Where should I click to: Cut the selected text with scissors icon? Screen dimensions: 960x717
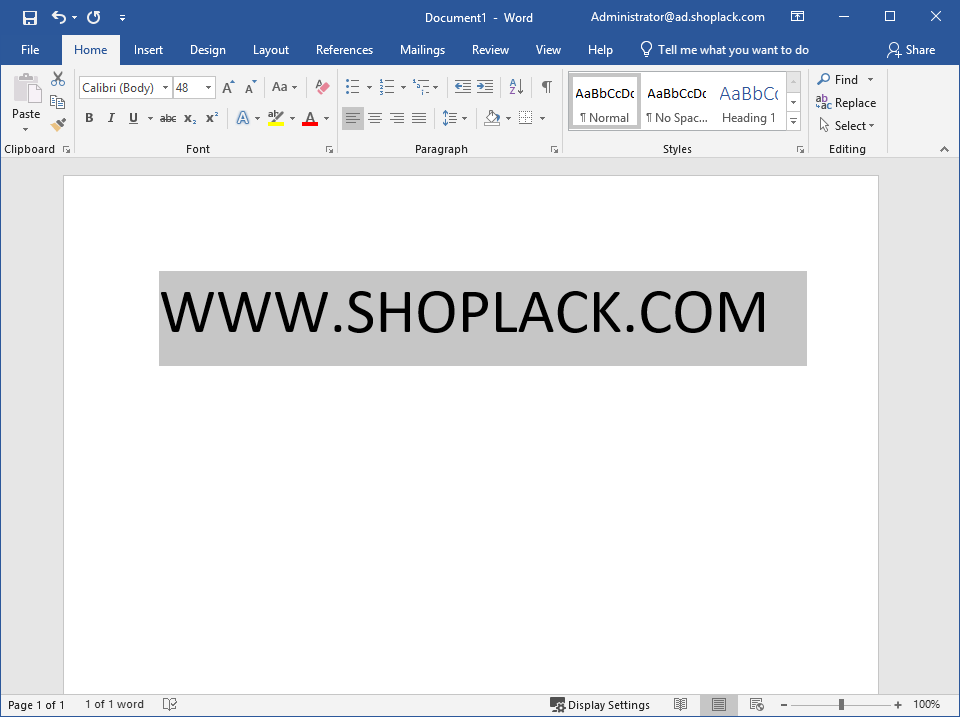pos(58,79)
